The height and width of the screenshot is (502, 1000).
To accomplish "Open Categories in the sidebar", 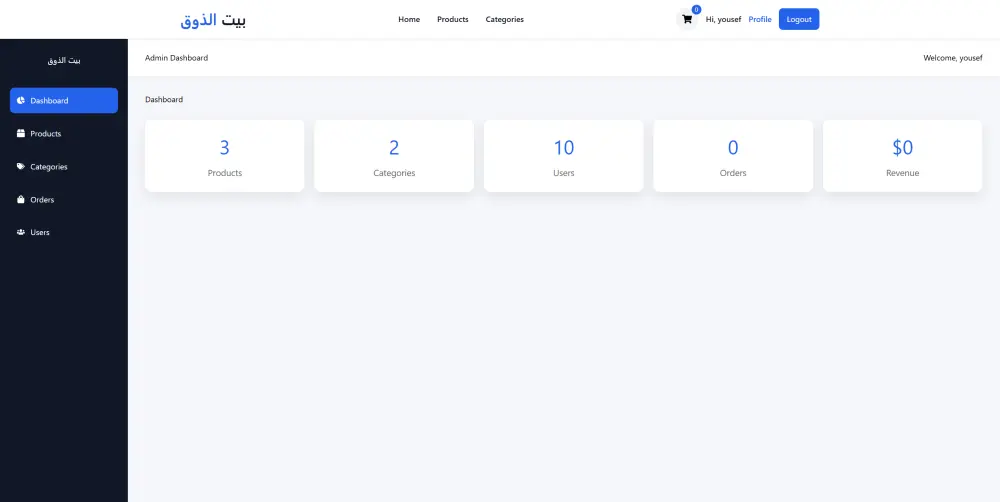I will [x=64, y=166].
